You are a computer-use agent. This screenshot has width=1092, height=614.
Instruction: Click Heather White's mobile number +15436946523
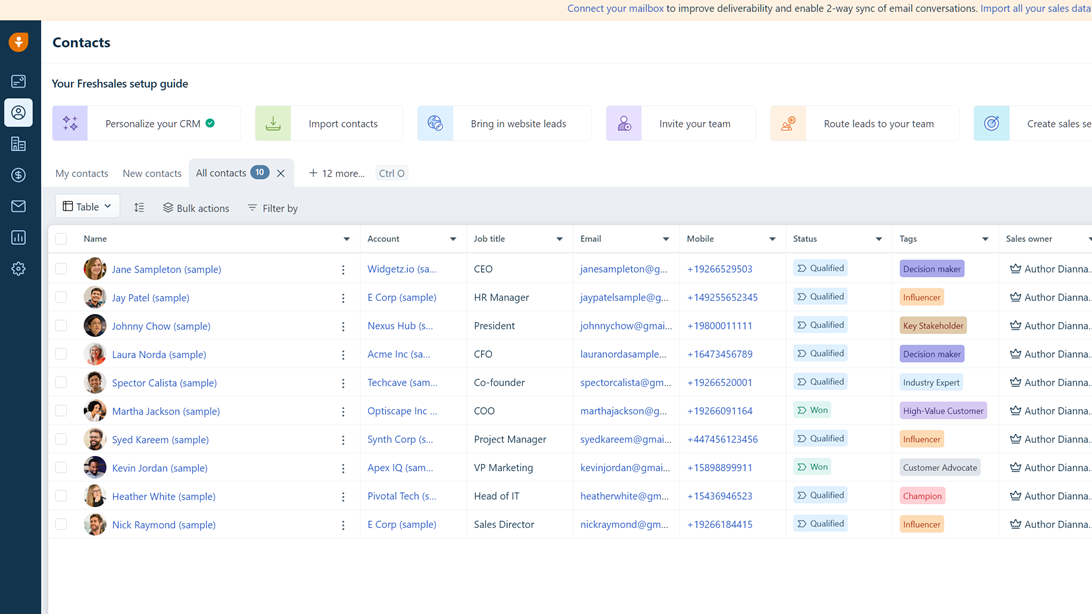click(x=719, y=496)
